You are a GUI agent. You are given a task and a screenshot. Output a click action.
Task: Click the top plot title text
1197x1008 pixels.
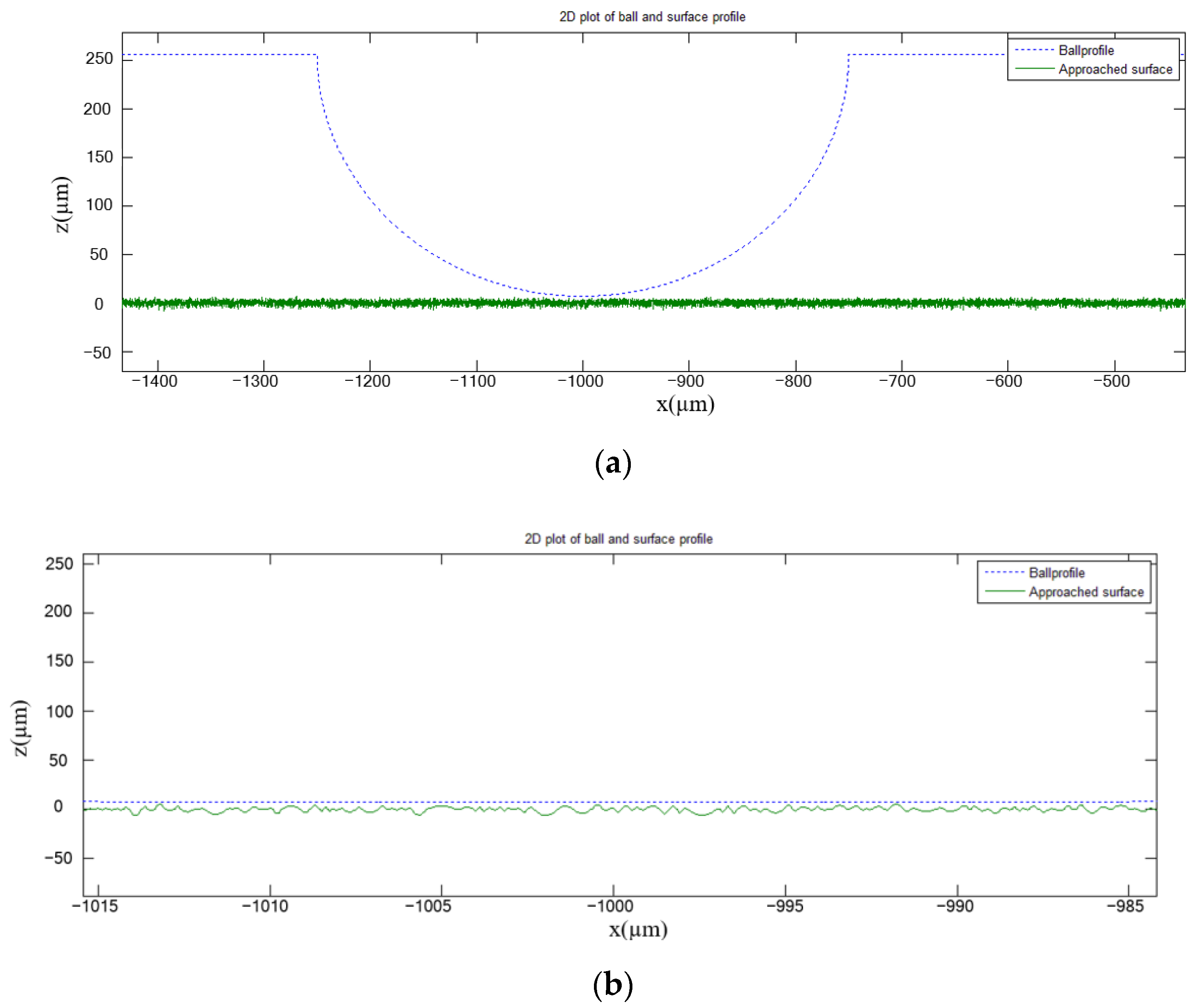[x=652, y=17]
